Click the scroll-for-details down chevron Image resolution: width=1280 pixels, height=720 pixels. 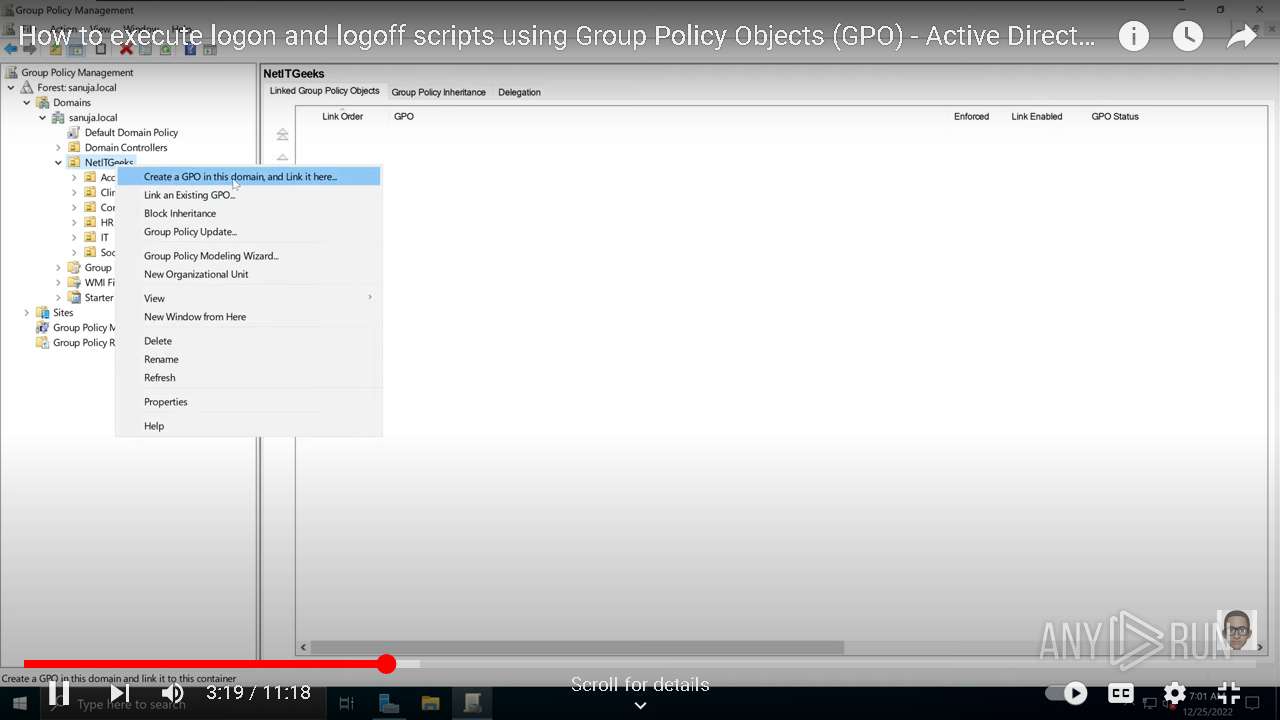pyautogui.click(x=640, y=705)
